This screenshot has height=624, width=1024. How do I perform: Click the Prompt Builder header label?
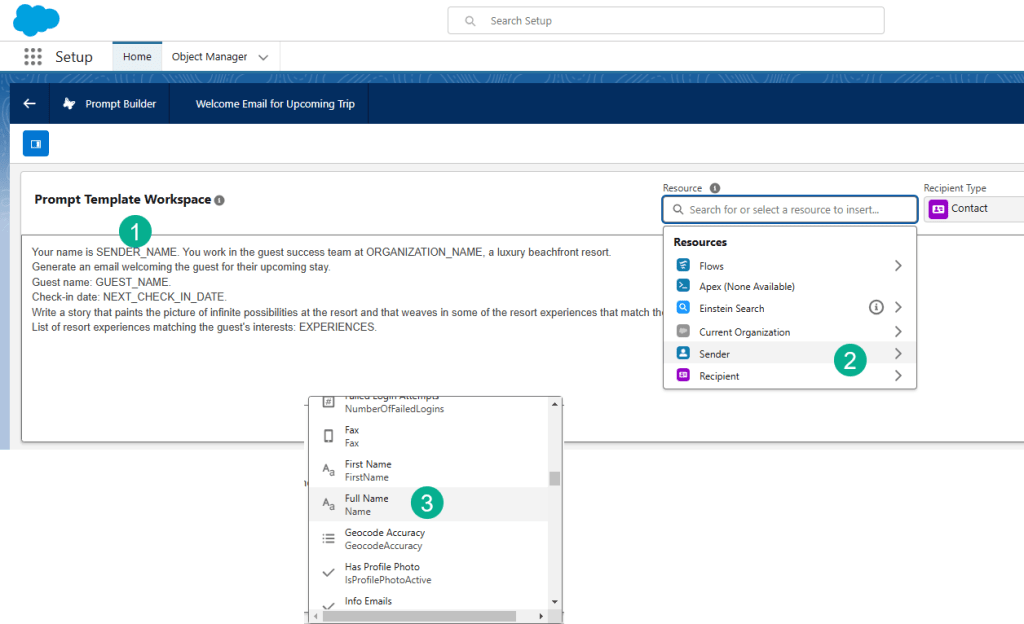click(x=120, y=104)
